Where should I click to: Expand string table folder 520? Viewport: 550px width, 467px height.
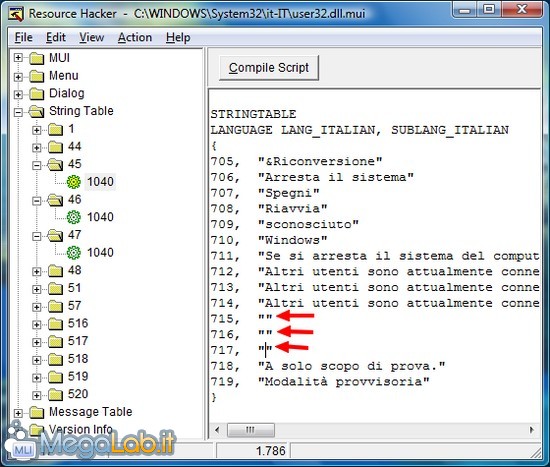point(36,395)
